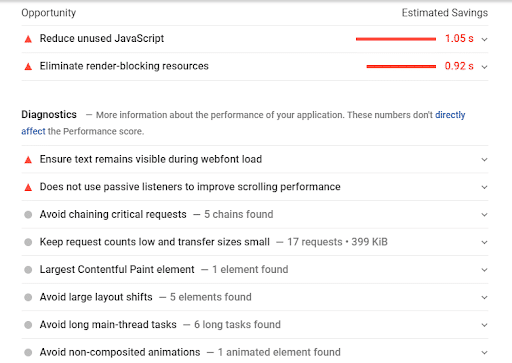Click the 0.92 s estimated savings bar
Image resolution: width=512 pixels, height=363 pixels.
(x=401, y=67)
